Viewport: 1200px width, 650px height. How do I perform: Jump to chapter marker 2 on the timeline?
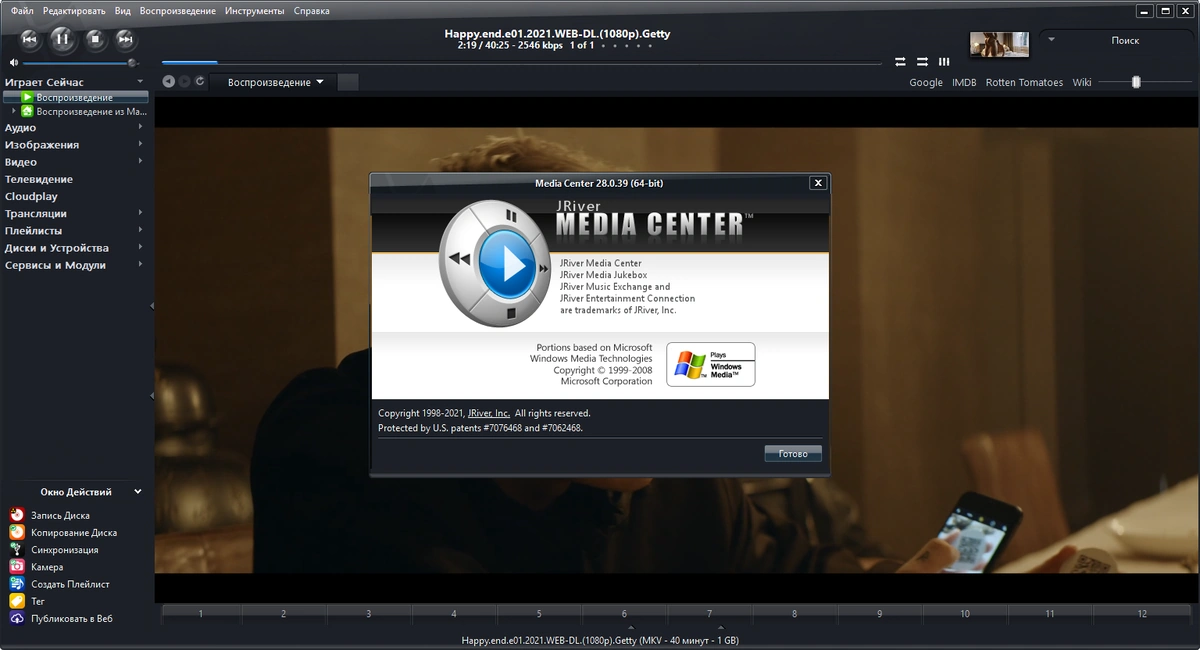point(283,613)
